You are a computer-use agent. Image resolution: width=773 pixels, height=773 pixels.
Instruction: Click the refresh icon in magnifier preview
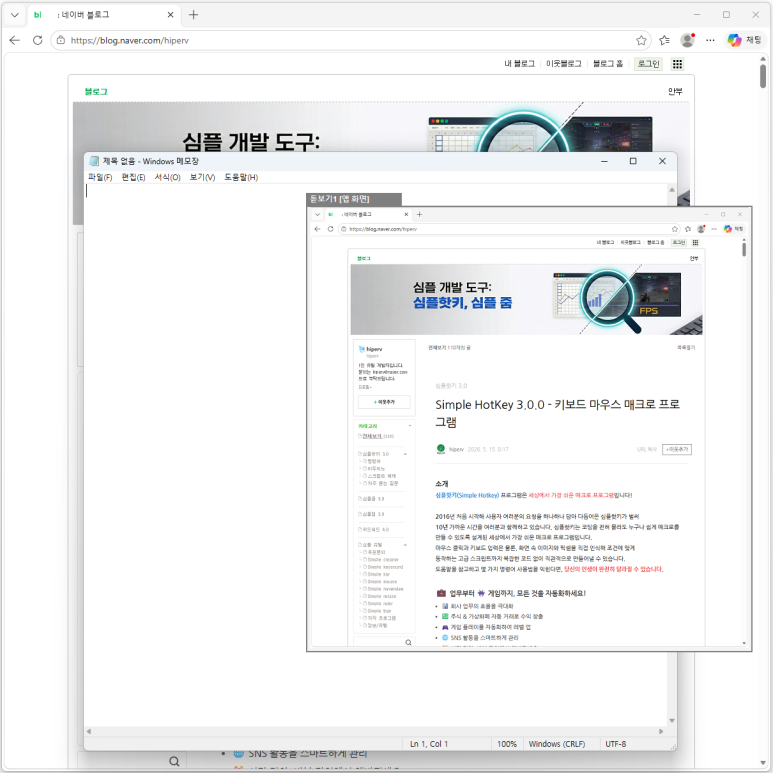330,229
